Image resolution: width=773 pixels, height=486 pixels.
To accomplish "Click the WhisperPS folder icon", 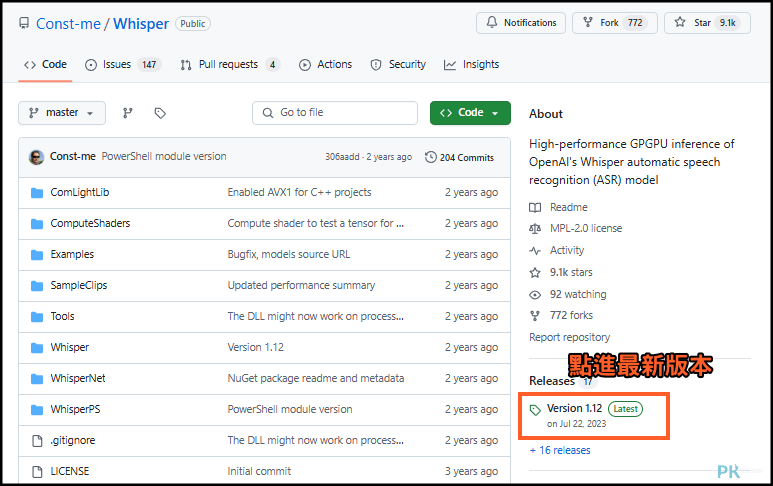I will click(x=37, y=410).
